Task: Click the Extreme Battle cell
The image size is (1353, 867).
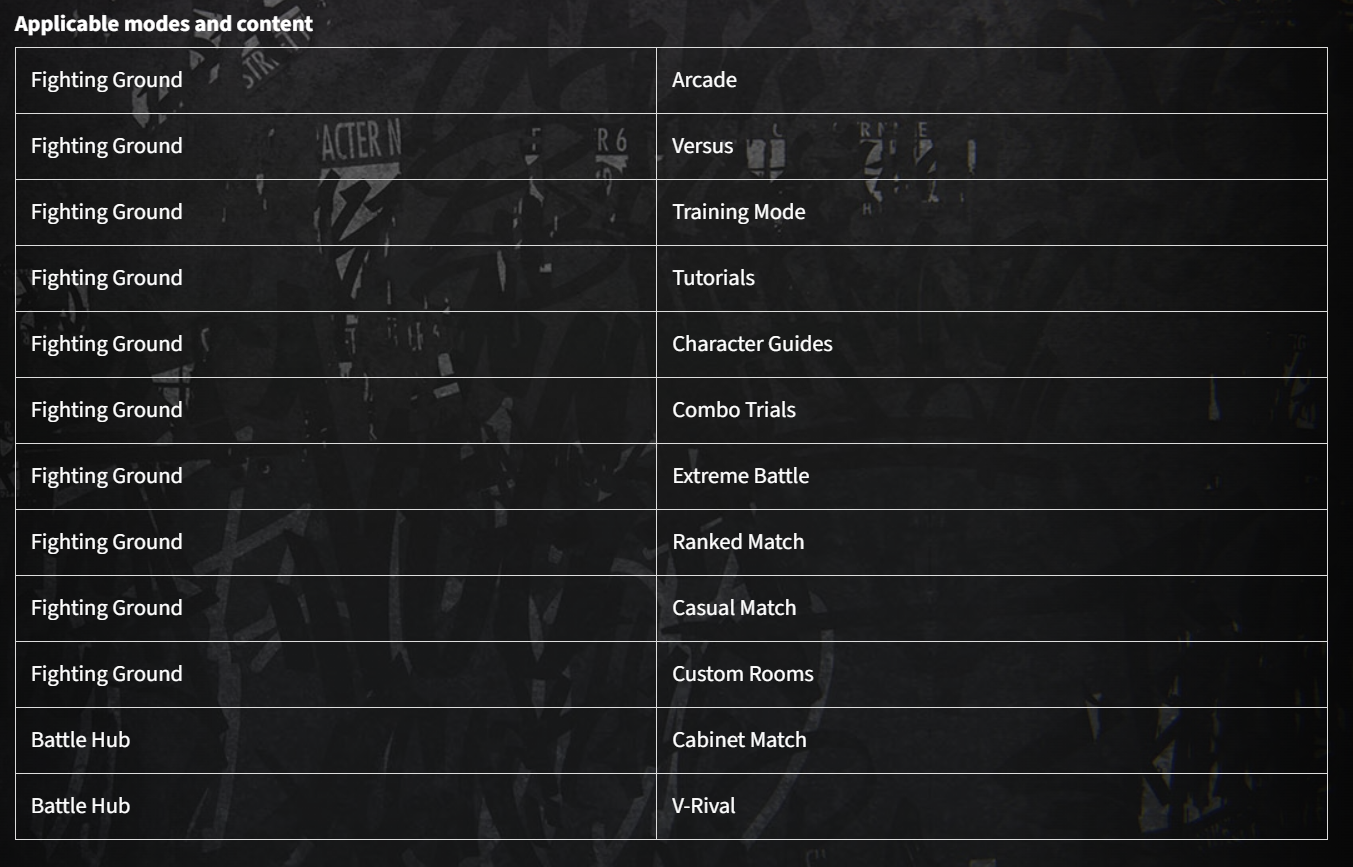Action: tap(740, 476)
